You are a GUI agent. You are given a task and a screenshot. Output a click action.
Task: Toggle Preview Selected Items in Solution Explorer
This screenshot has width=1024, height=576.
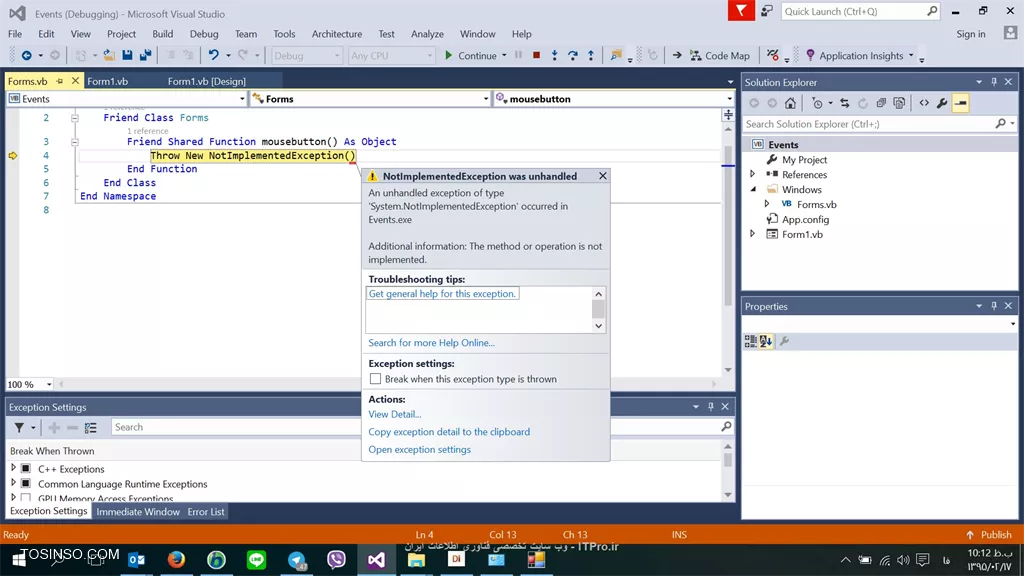pyautogui.click(x=961, y=103)
